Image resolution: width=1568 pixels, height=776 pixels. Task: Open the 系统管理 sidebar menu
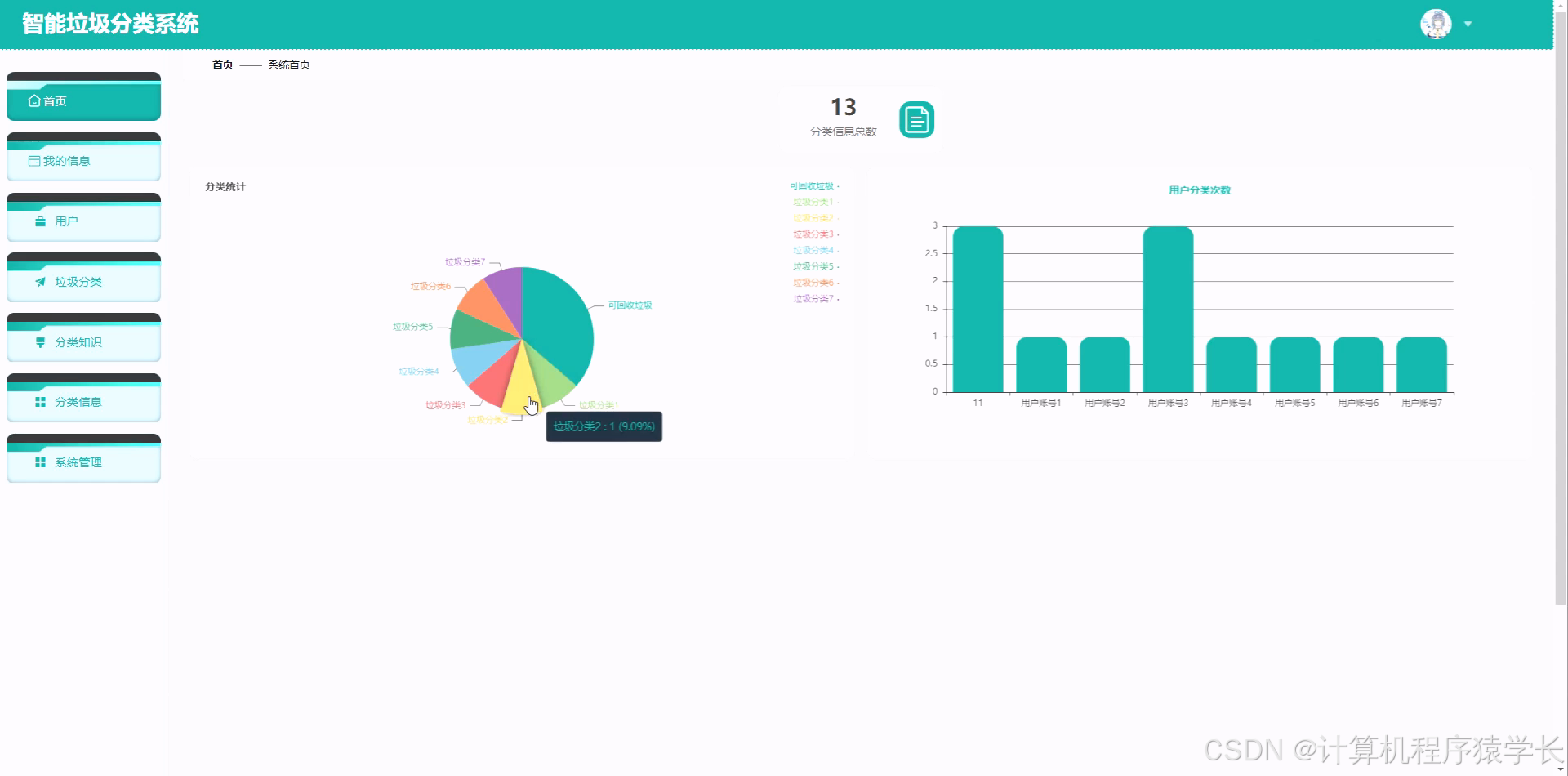point(83,458)
